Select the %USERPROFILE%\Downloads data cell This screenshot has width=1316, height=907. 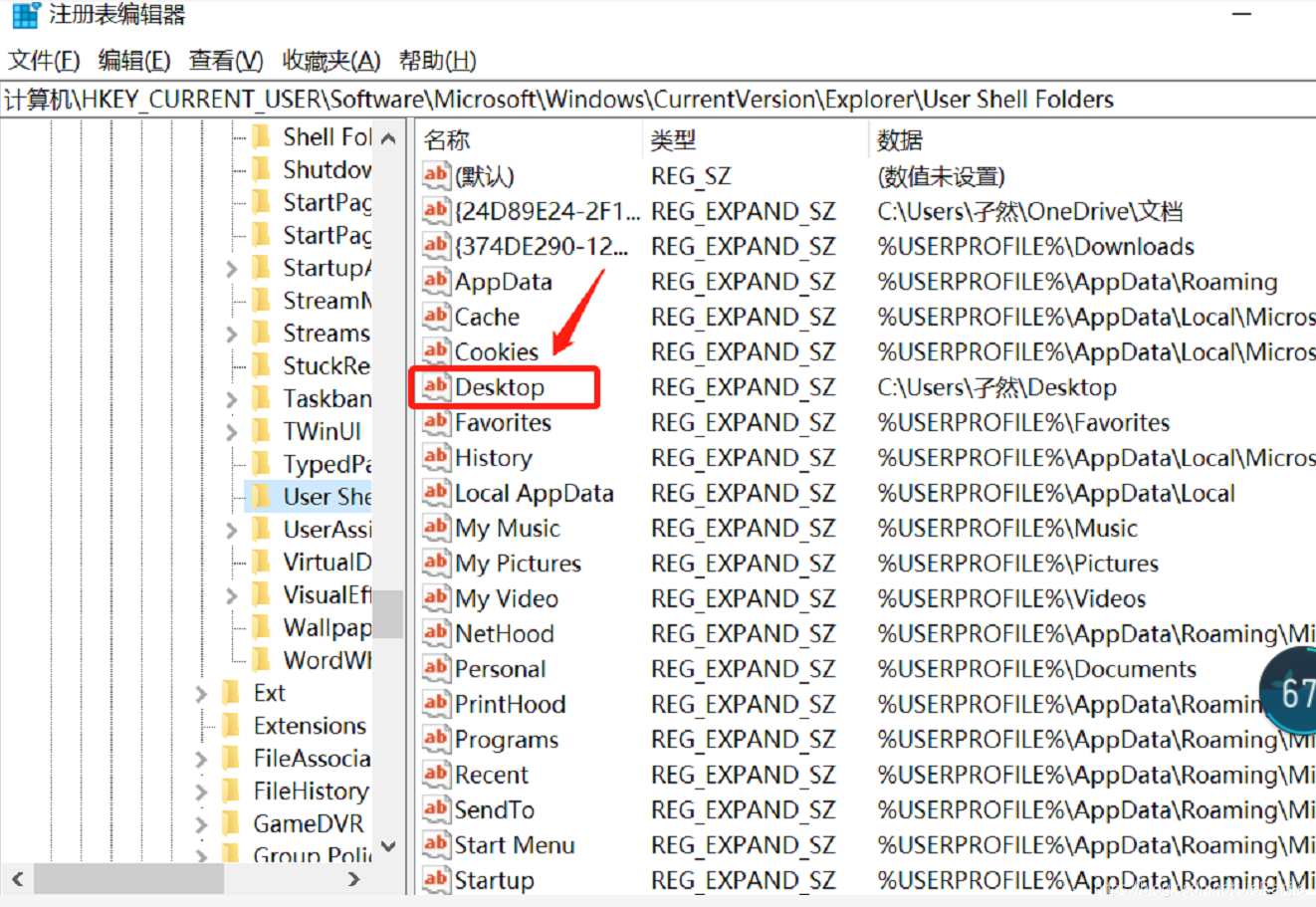pos(1035,246)
